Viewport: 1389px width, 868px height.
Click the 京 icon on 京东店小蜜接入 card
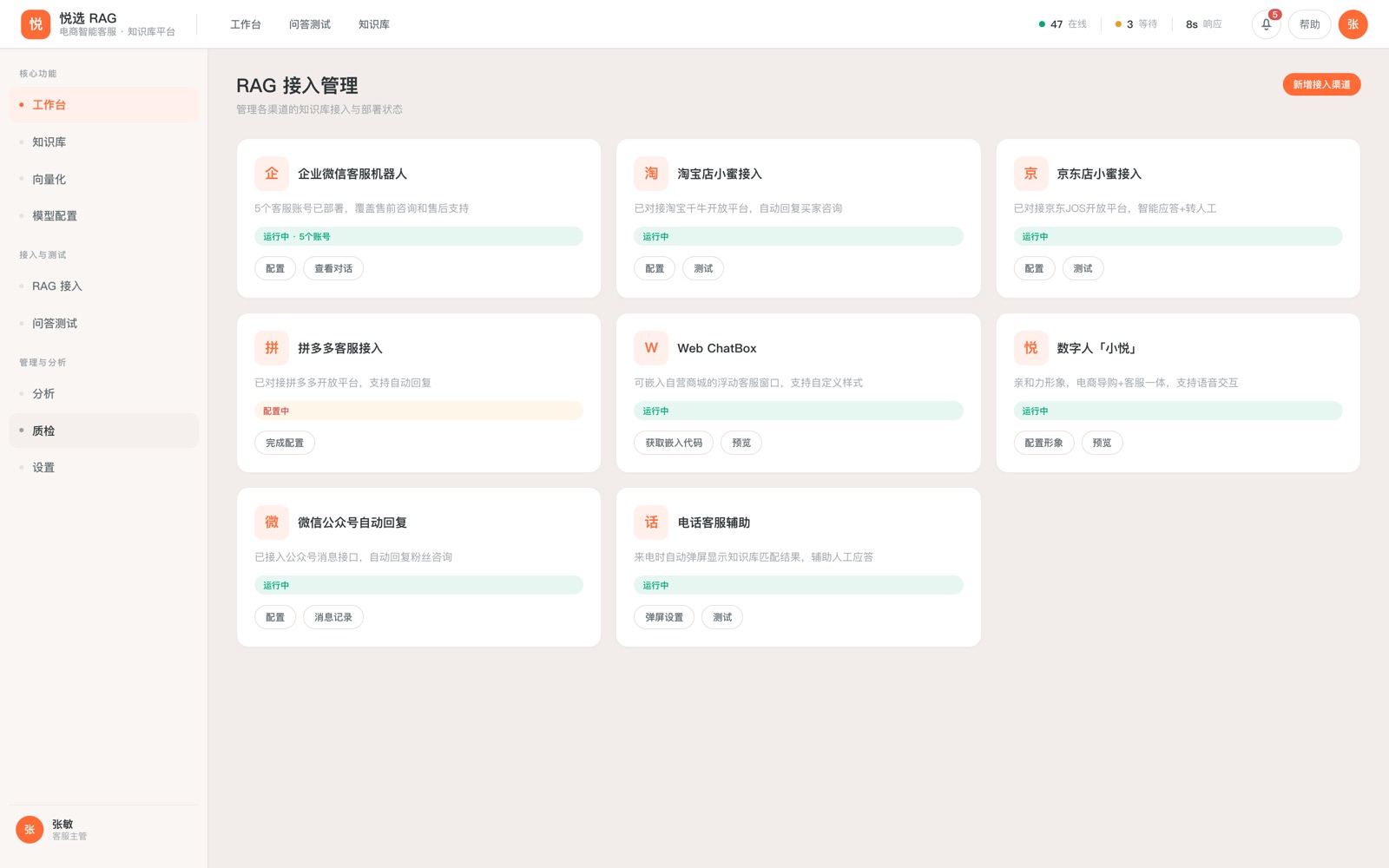point(1030,174)
